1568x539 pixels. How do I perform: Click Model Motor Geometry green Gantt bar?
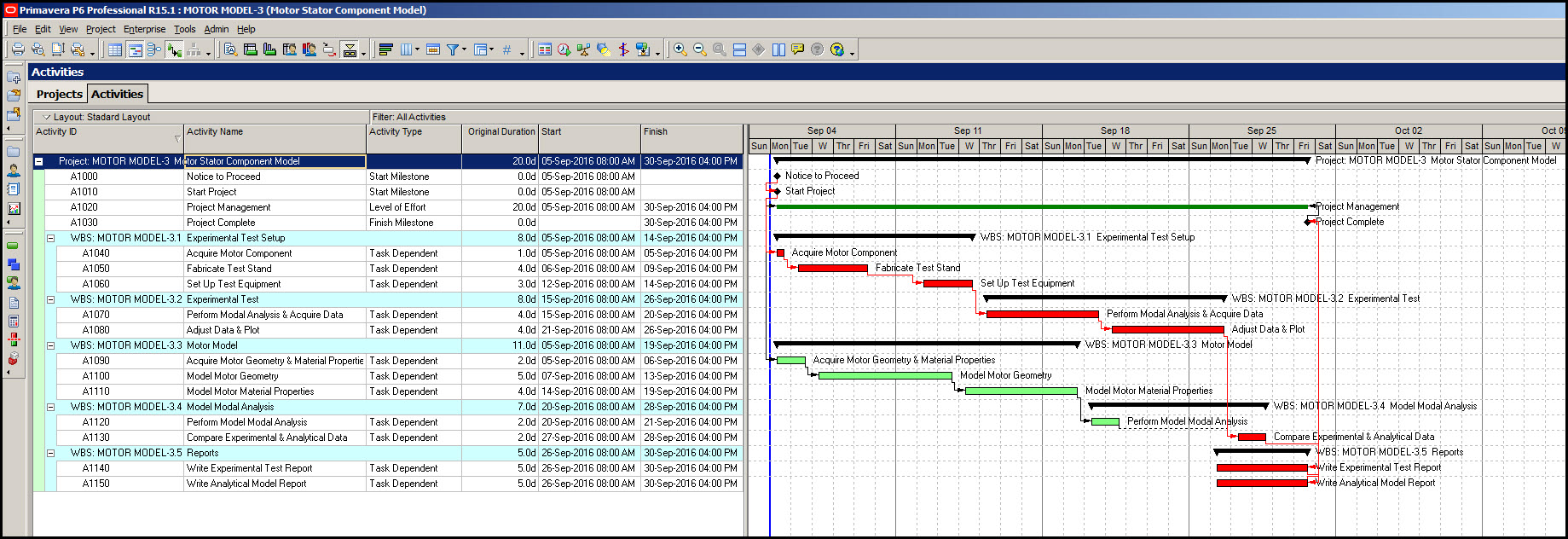click(885, 376)
